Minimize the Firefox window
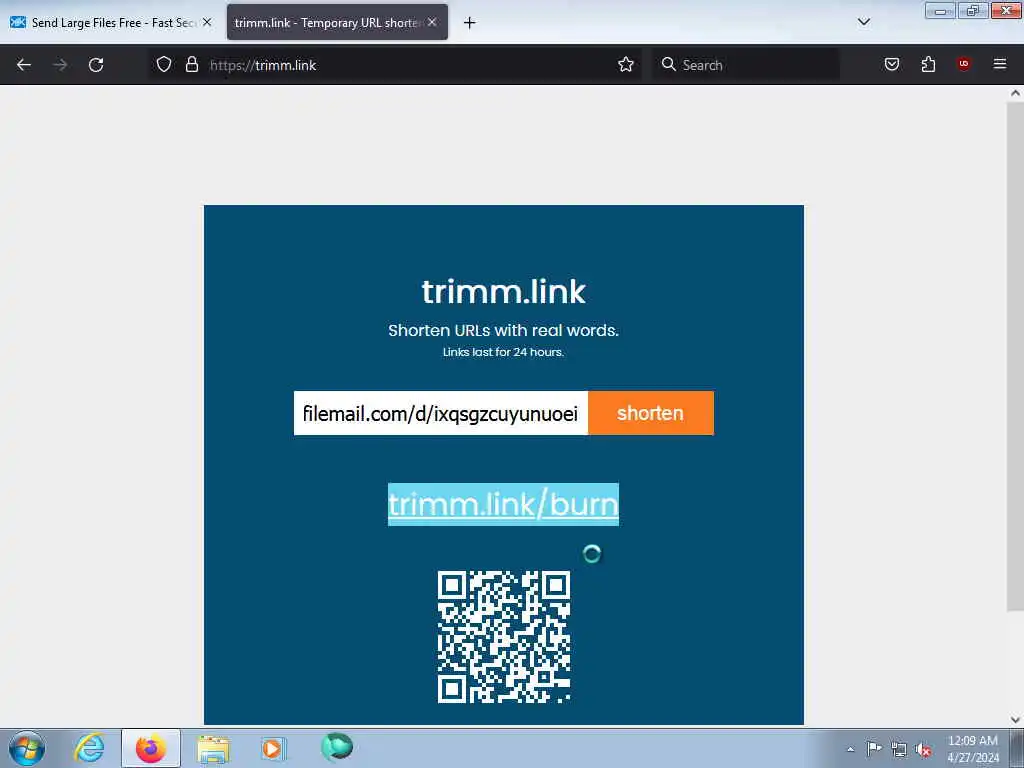This screenshot has height=768, width=1024. pyautogui.click(x=940, y=10)
